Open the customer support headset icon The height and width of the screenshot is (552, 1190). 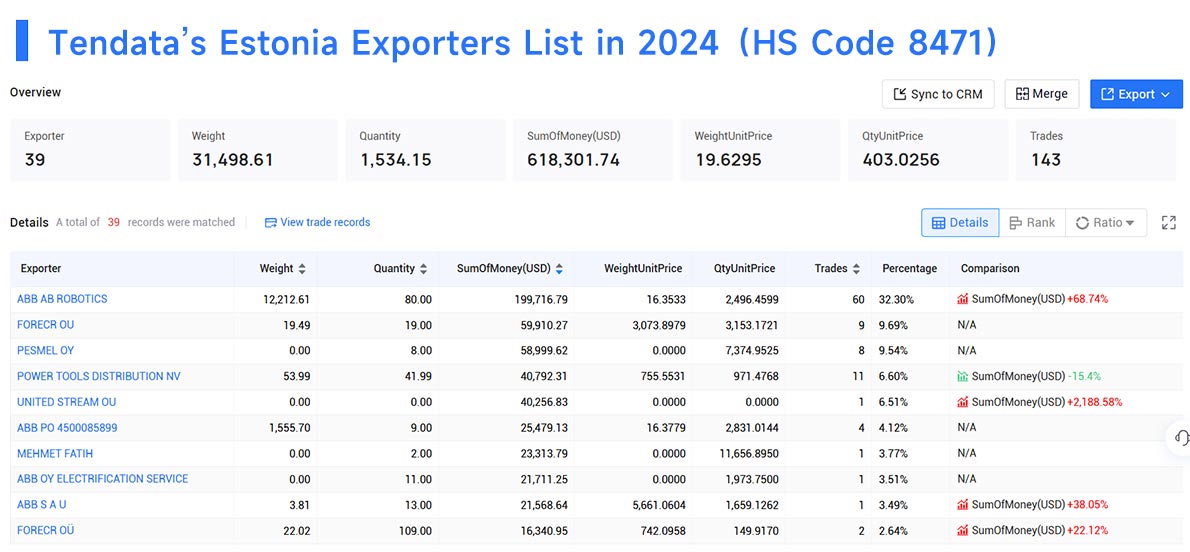click(1181, 437)
